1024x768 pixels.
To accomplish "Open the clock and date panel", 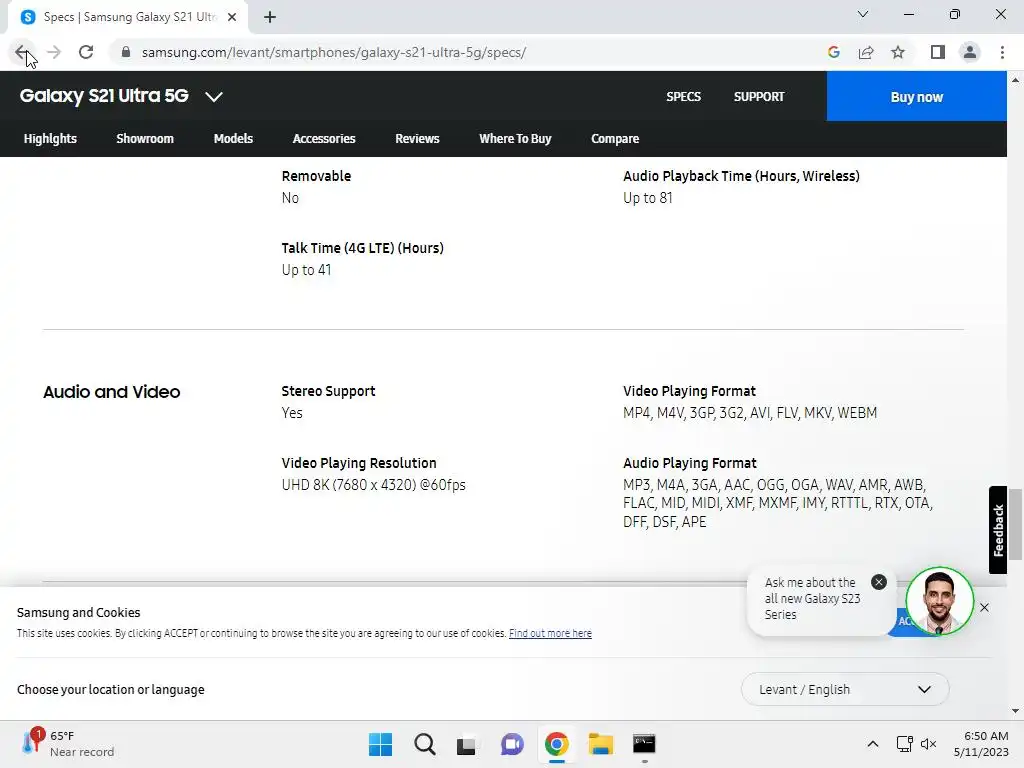I will (981, 744).
